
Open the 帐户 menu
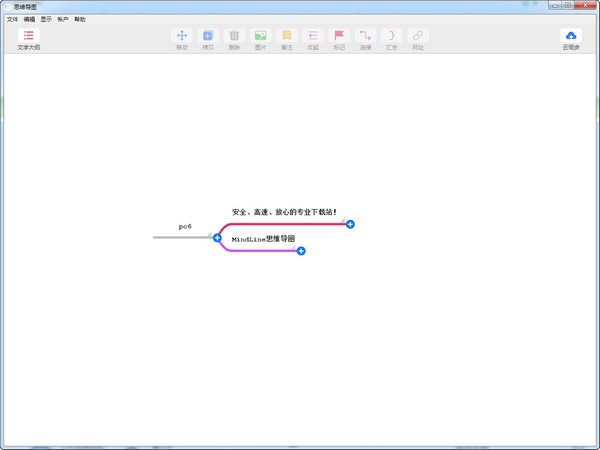click(x=63, y=19)
